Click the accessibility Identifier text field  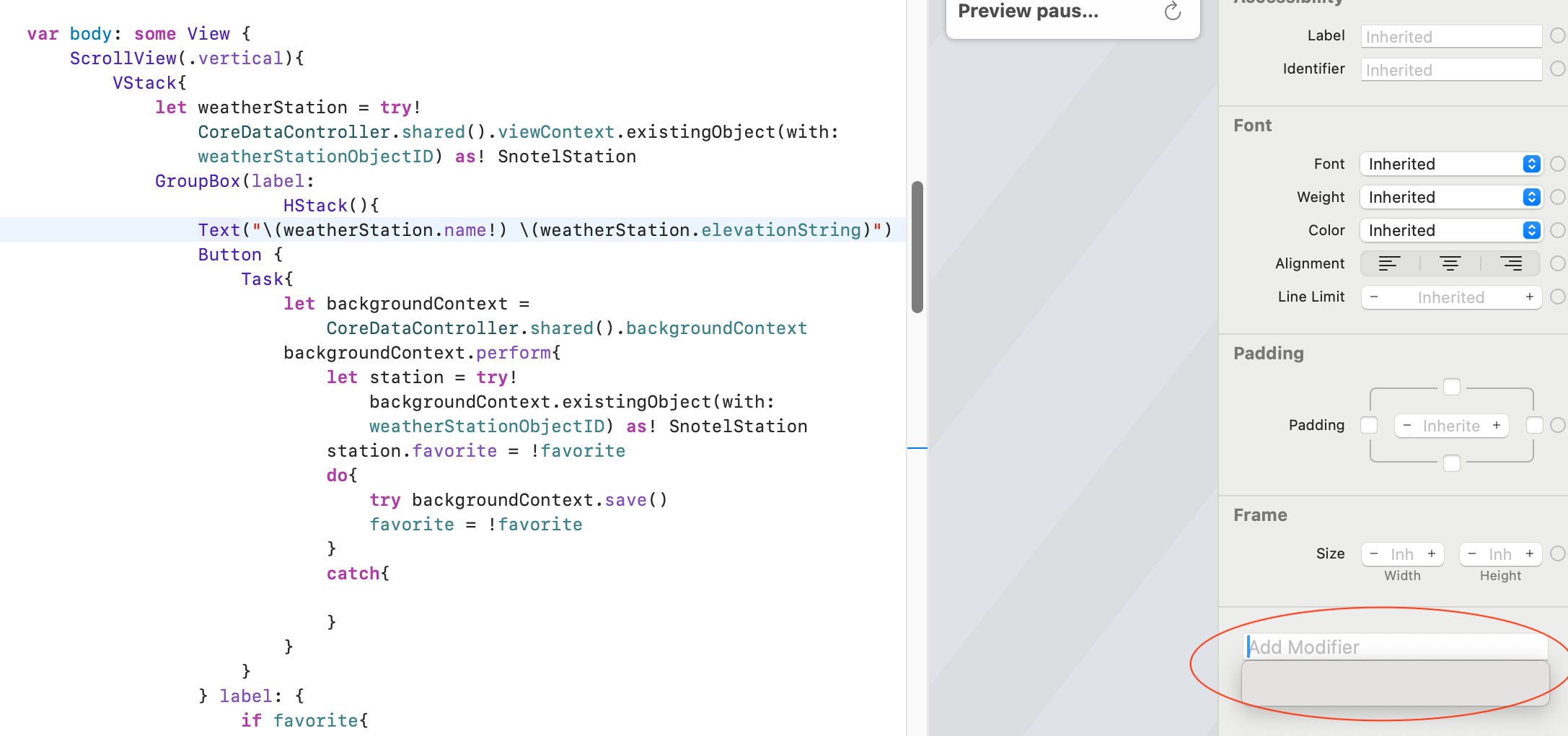pos(1450,70)
